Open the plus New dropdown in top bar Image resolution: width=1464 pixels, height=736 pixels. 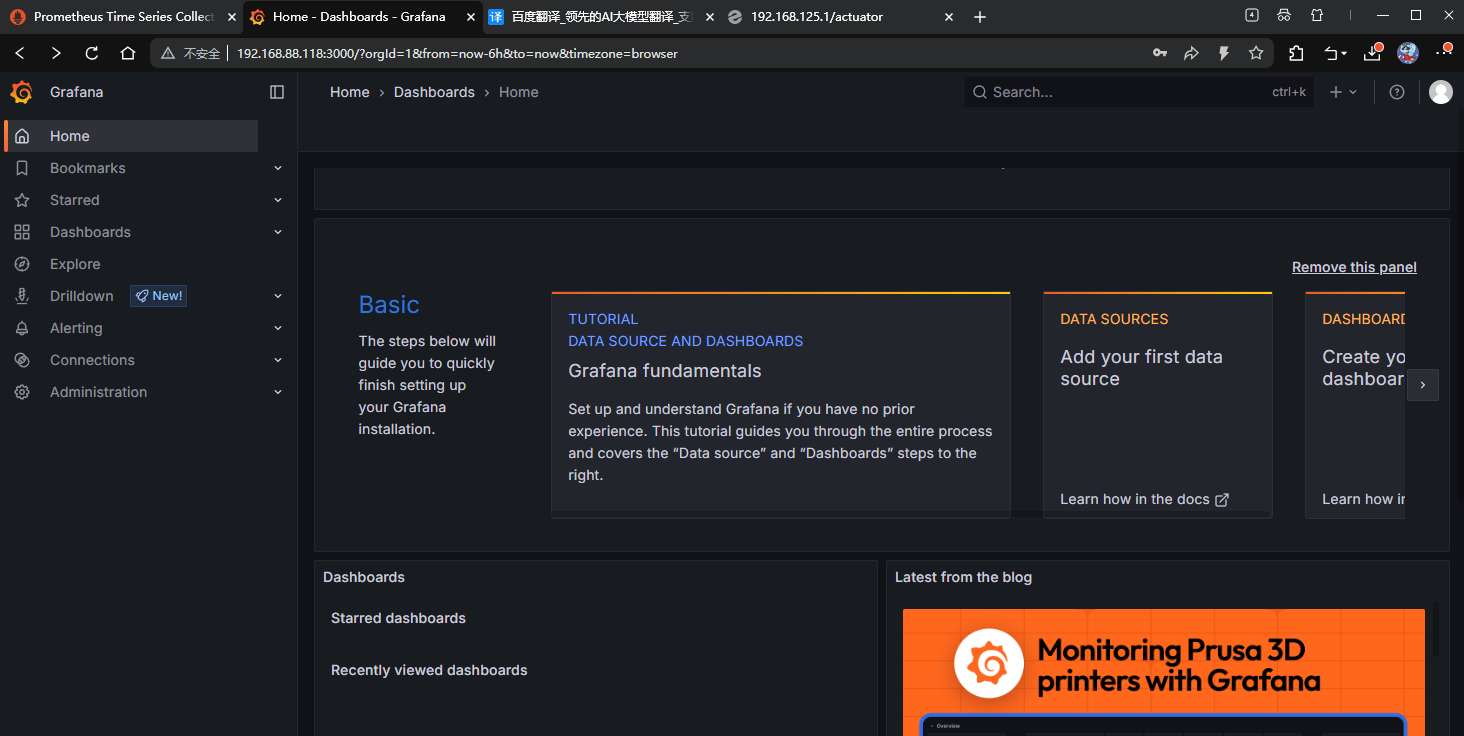[x=1343, y=92]
